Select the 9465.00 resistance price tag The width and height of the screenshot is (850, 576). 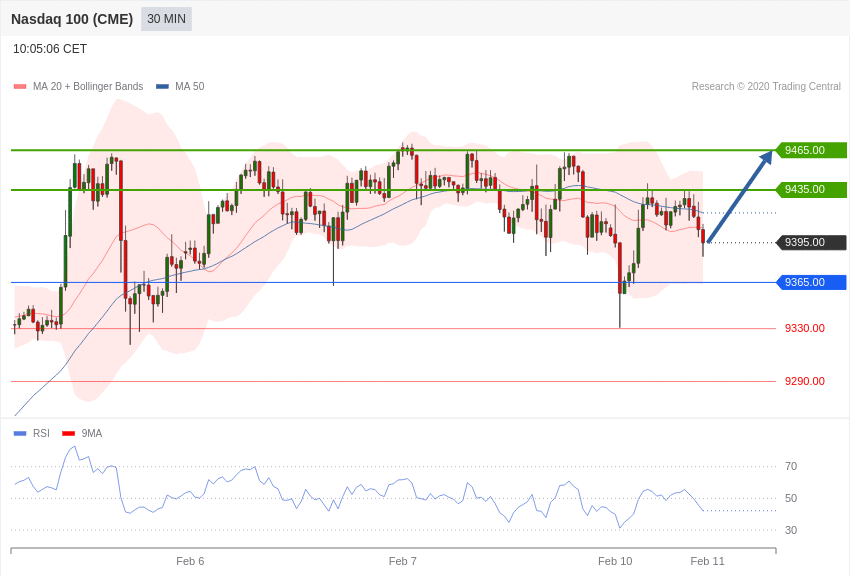click(812, 150)
